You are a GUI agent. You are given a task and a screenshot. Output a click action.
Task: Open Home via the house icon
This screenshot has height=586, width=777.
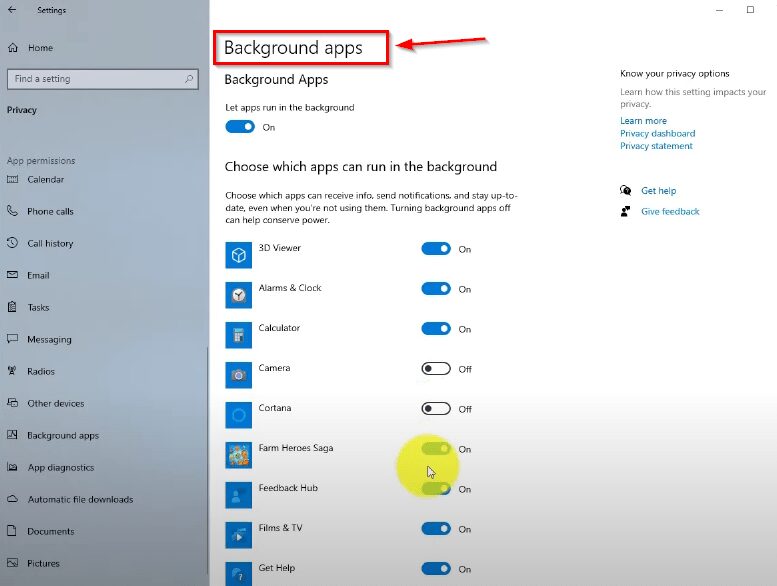pos(13,48)
